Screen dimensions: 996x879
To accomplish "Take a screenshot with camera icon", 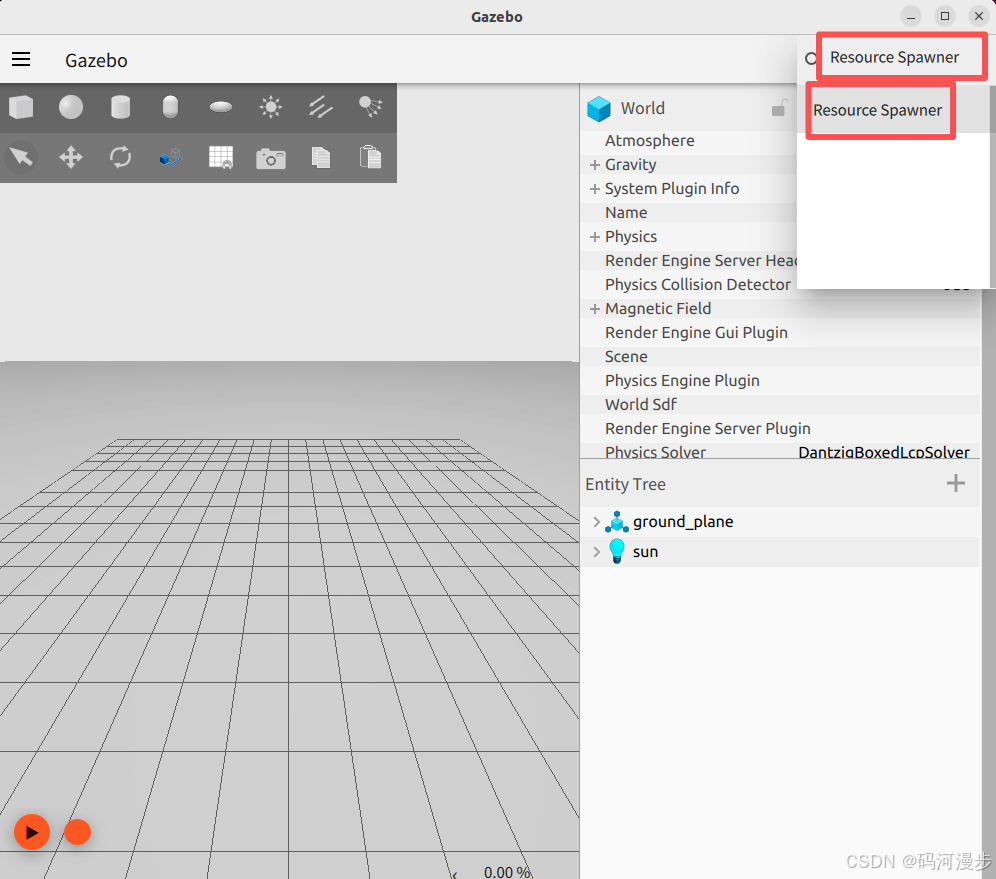I will click(x=271, y=158).
